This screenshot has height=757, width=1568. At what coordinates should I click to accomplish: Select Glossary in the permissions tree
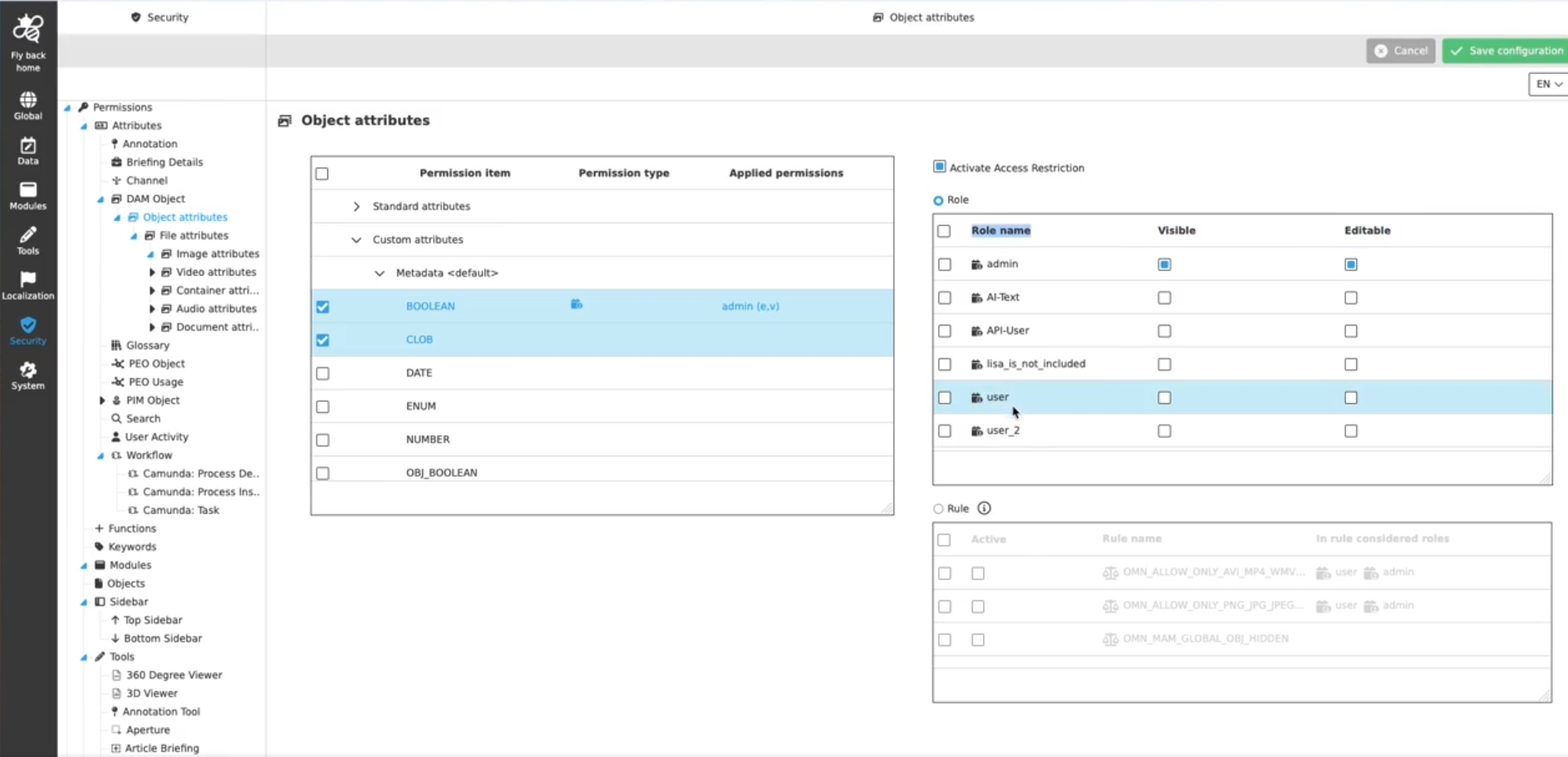[x=147, y=346]
